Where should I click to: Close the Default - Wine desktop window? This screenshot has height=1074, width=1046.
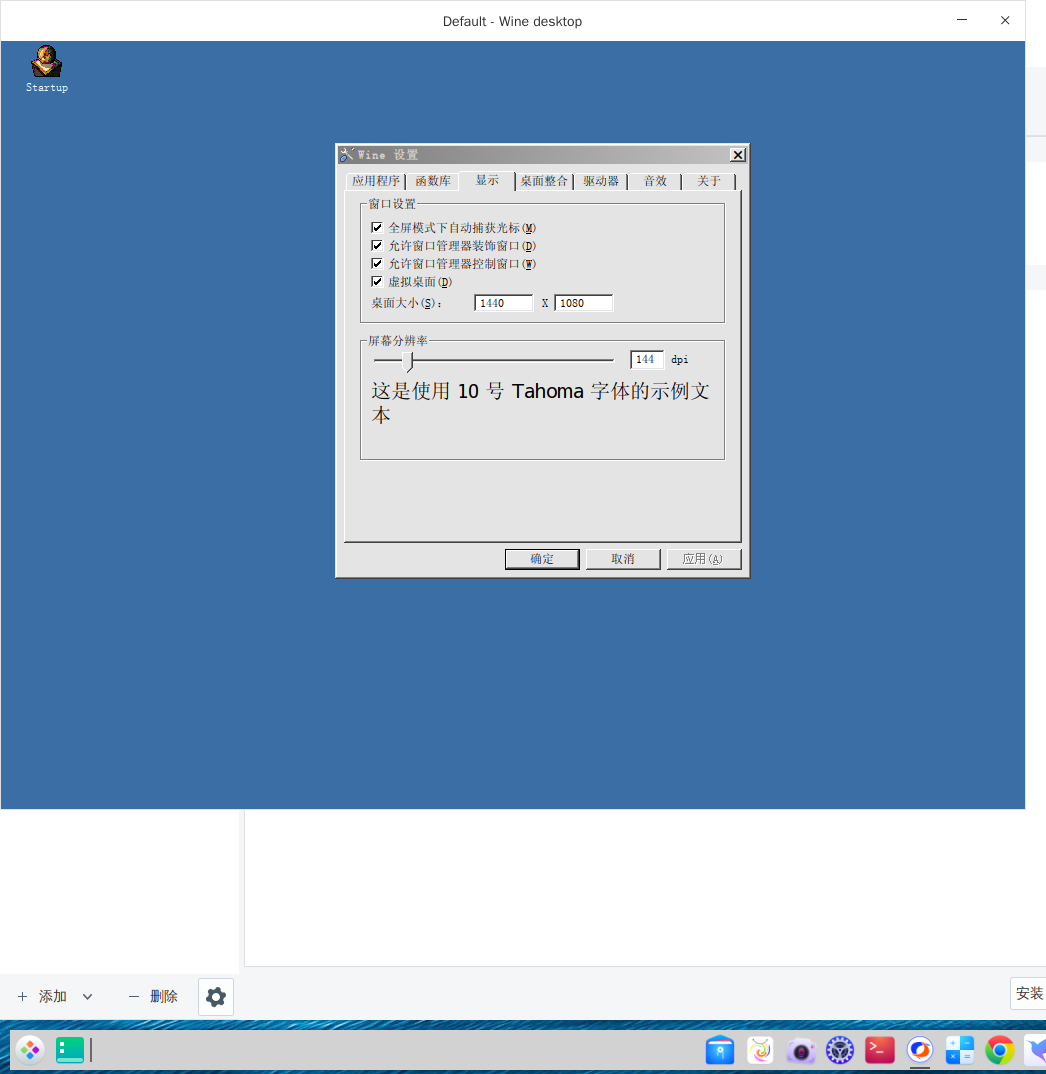coord(1005,20)
